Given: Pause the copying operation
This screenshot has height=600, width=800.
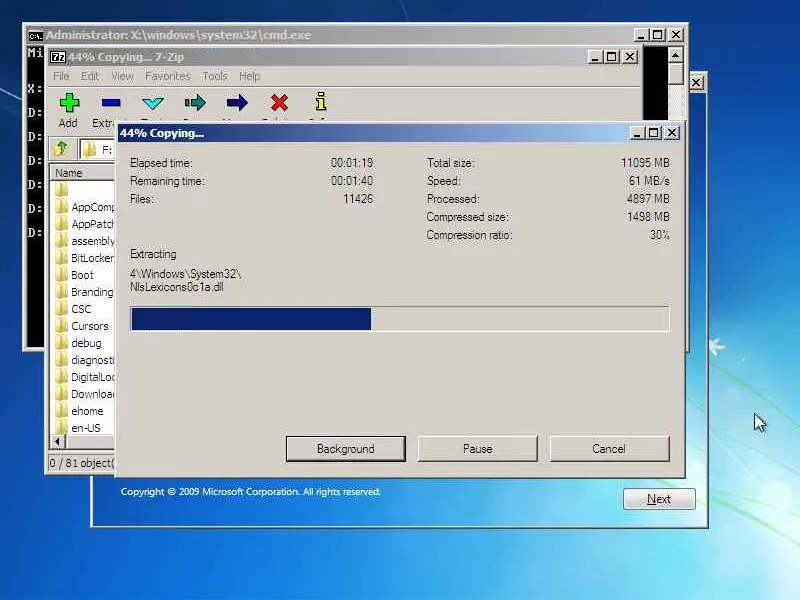Looking at the screenshot, I should [x=478, y=448].
